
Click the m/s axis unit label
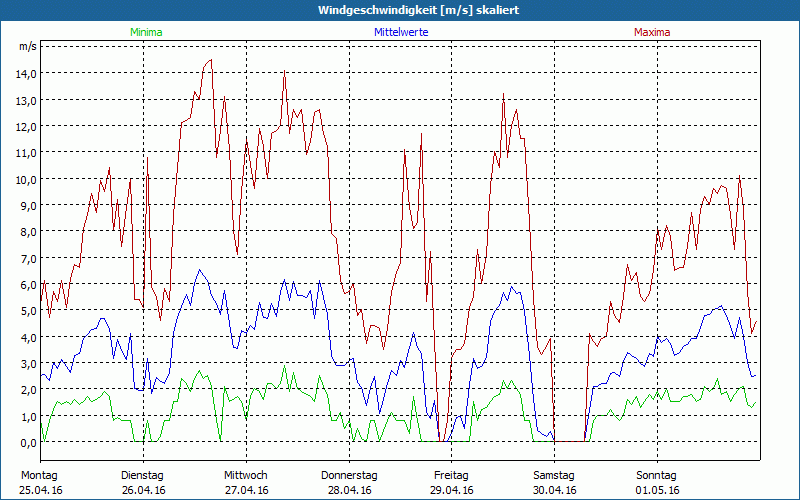click(28, 46)
